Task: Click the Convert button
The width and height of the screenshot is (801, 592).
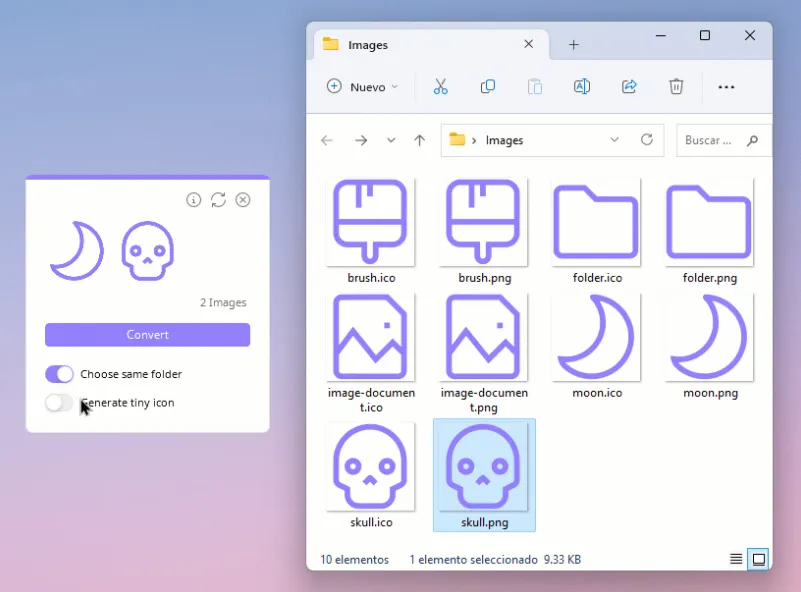Action: click(x=148, y=335)
